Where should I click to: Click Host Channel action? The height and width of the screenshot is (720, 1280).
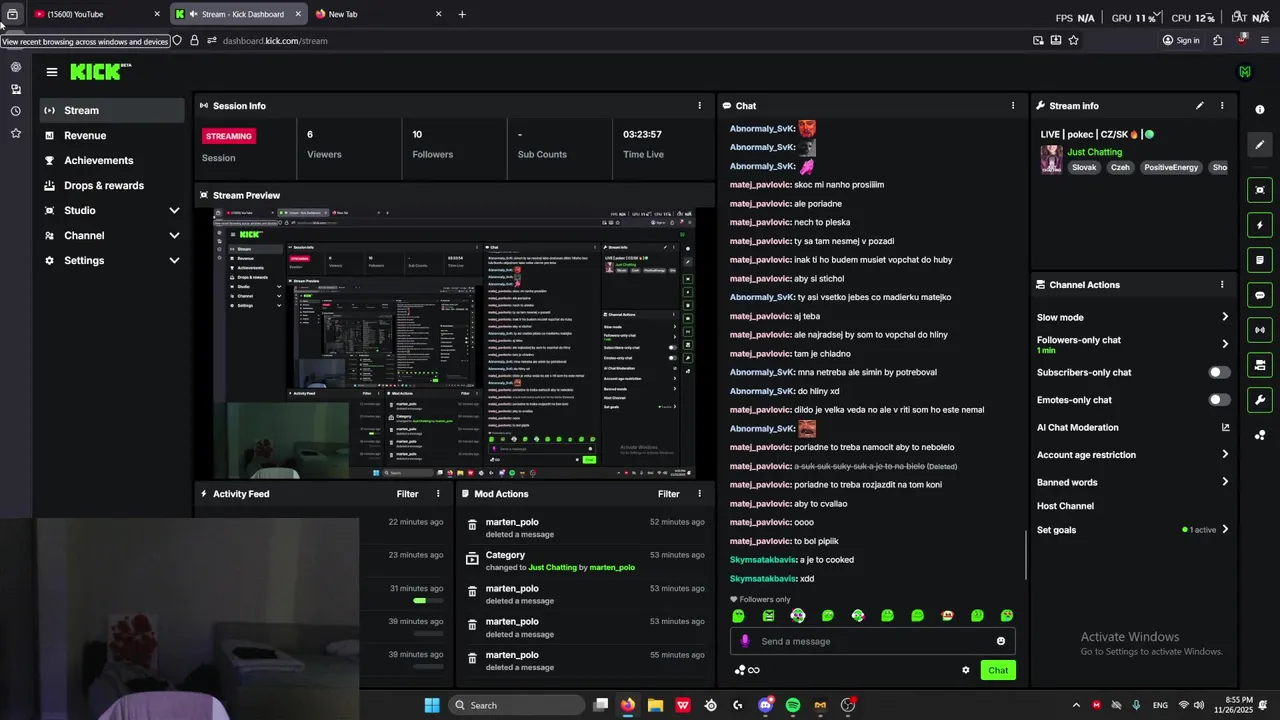point(1065,506)
